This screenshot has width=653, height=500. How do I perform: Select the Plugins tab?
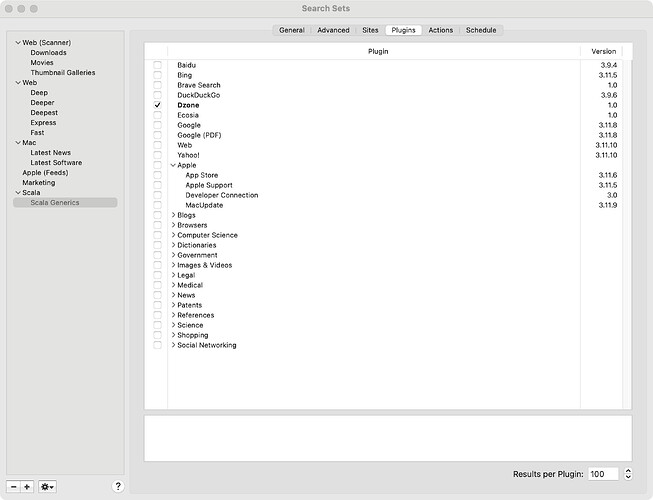coord(403,30)
